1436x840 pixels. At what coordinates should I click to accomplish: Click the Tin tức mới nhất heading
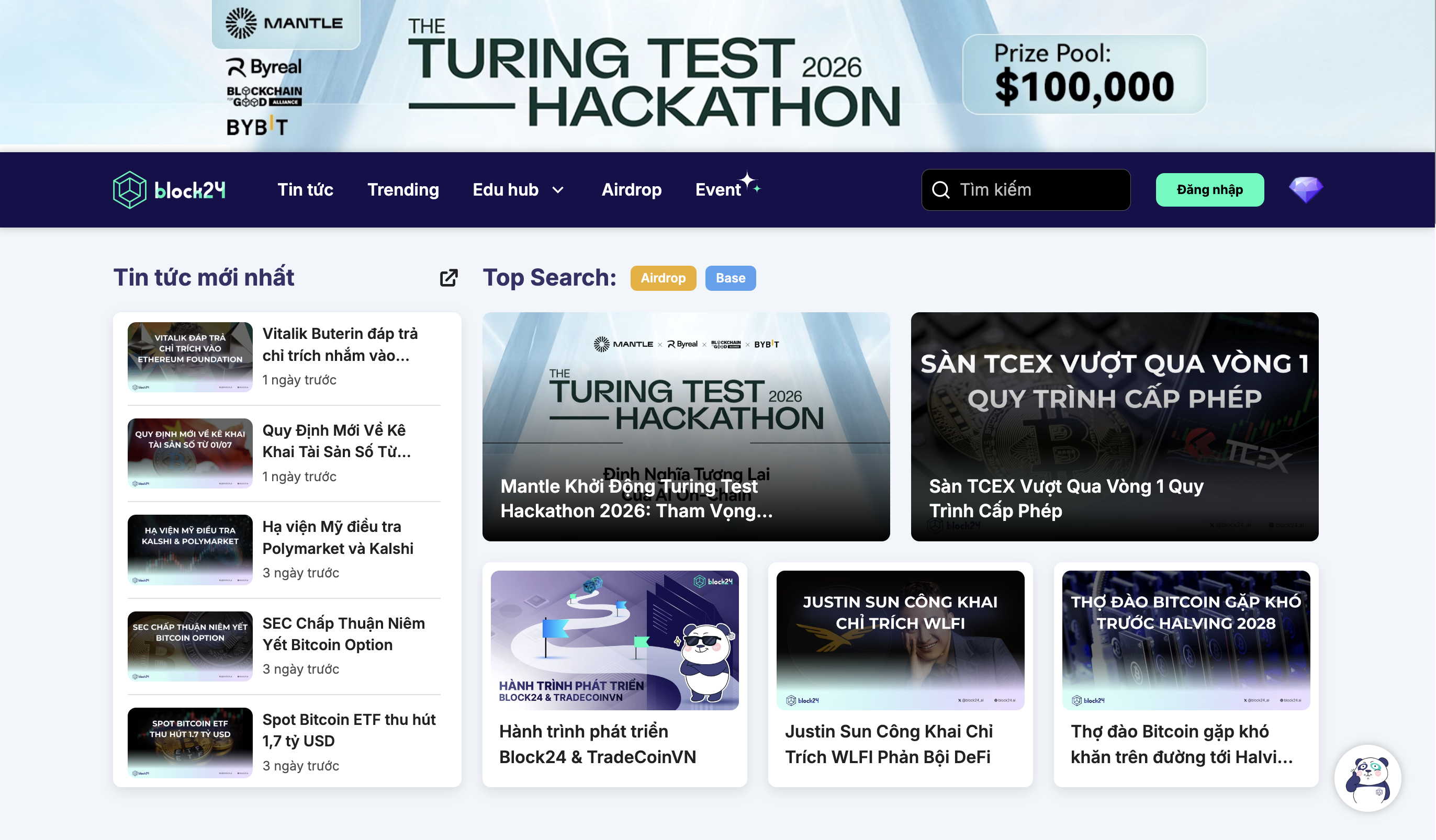tap(204, 277)
